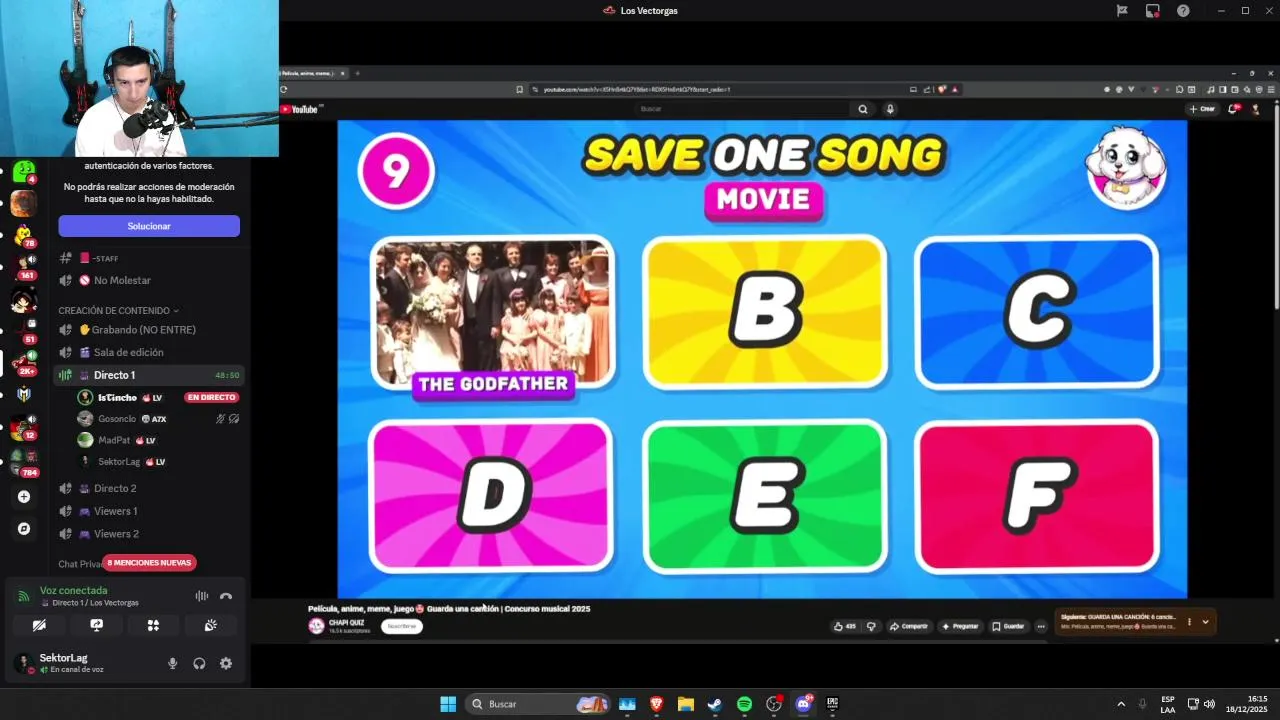1280x720 pixels.
Task: Open Discover servers compass icon
Action: (x=23, y=528)
